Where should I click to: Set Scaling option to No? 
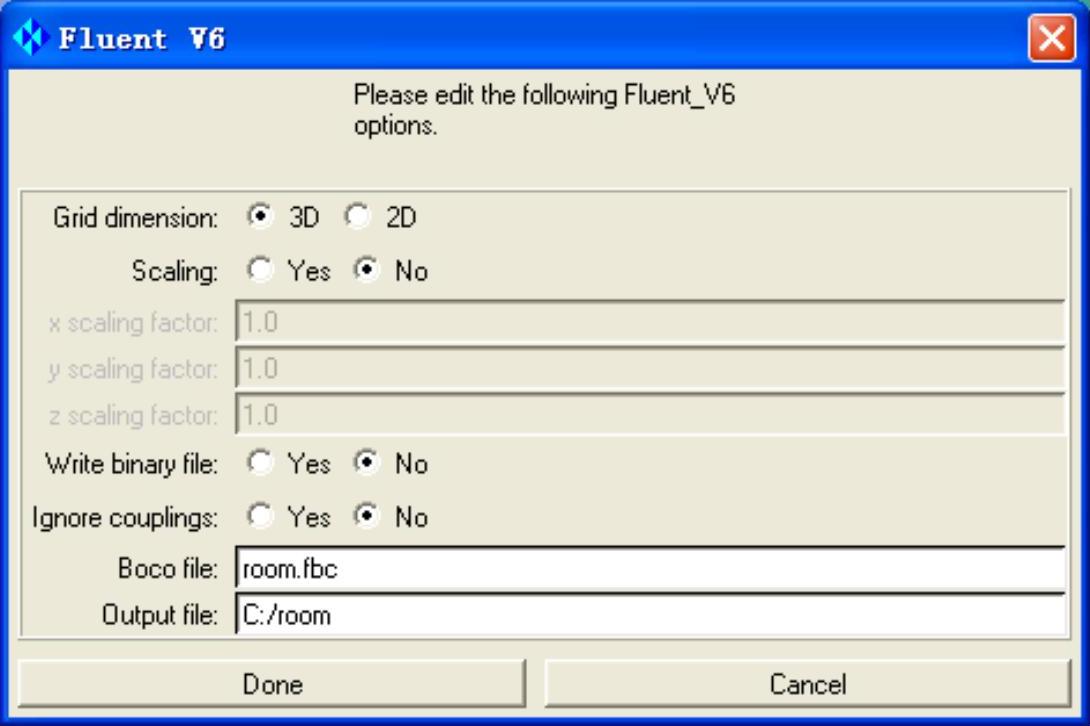pyautogui.click(x=365, y=272)
